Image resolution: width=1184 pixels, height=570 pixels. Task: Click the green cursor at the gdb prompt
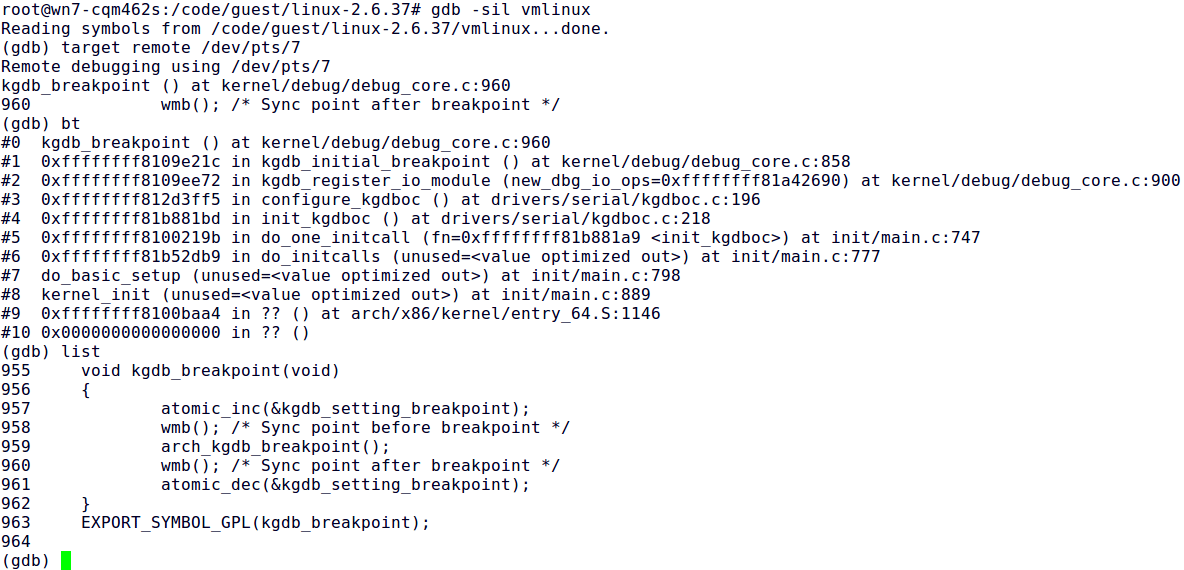pos(66,560)
